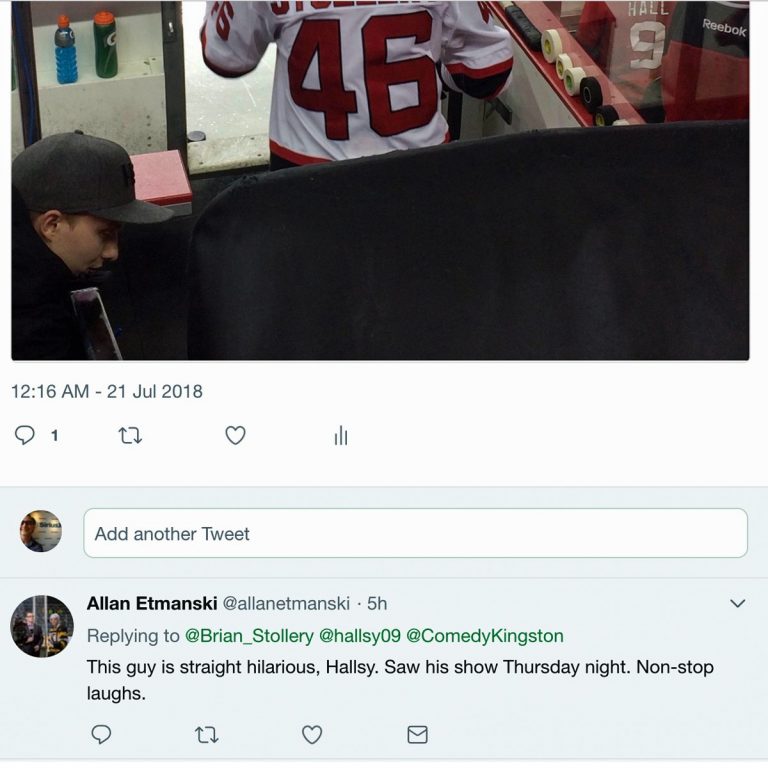Reply to Allan Etmanski's tweet
Screen dimensions: 768x772
[101, 734]
